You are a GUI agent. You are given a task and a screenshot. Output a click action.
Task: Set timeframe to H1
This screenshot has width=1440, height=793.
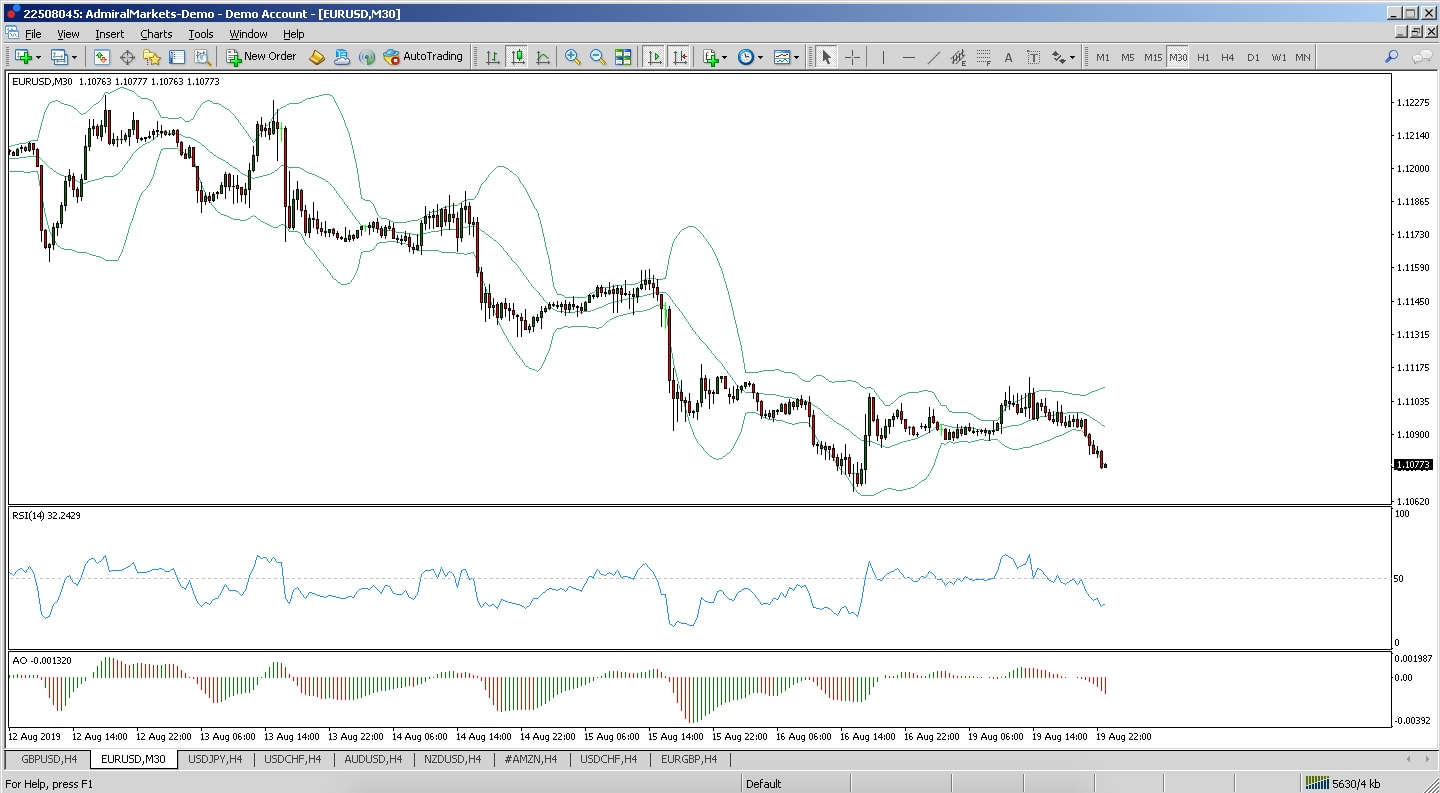1203,57
